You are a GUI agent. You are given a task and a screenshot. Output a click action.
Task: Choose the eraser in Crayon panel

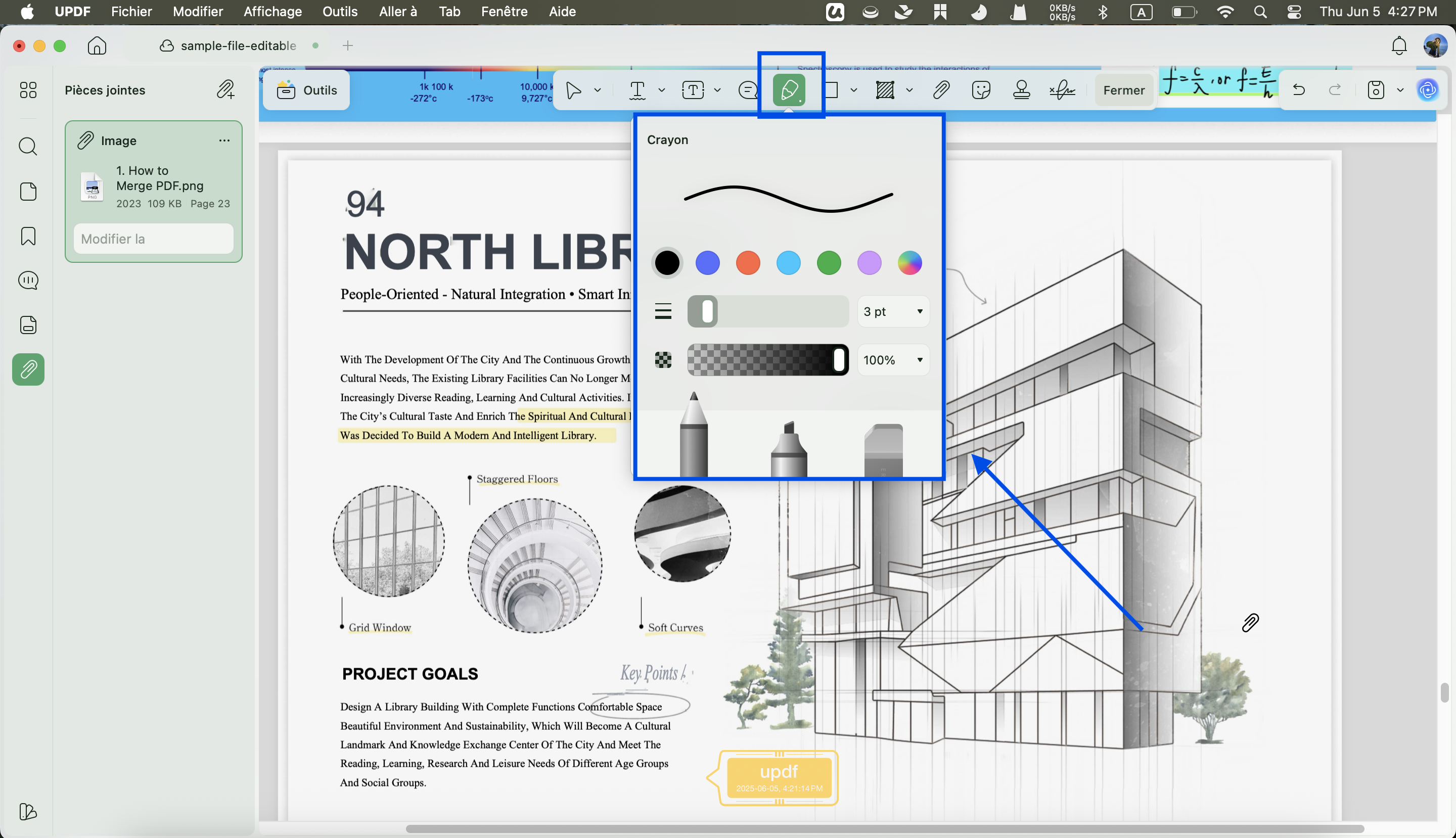(883, 451)
